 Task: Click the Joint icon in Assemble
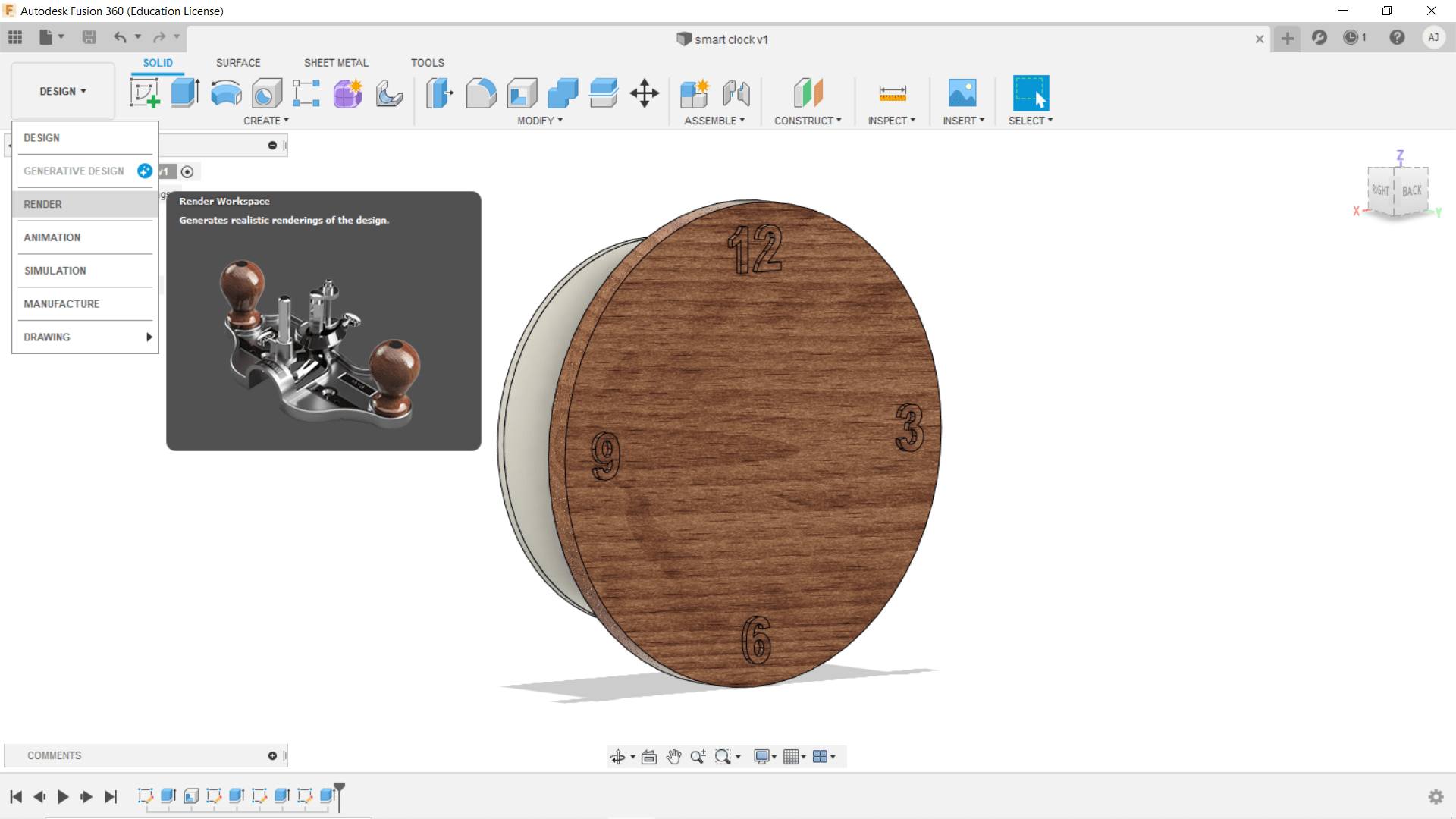click(x=736, y=93)
